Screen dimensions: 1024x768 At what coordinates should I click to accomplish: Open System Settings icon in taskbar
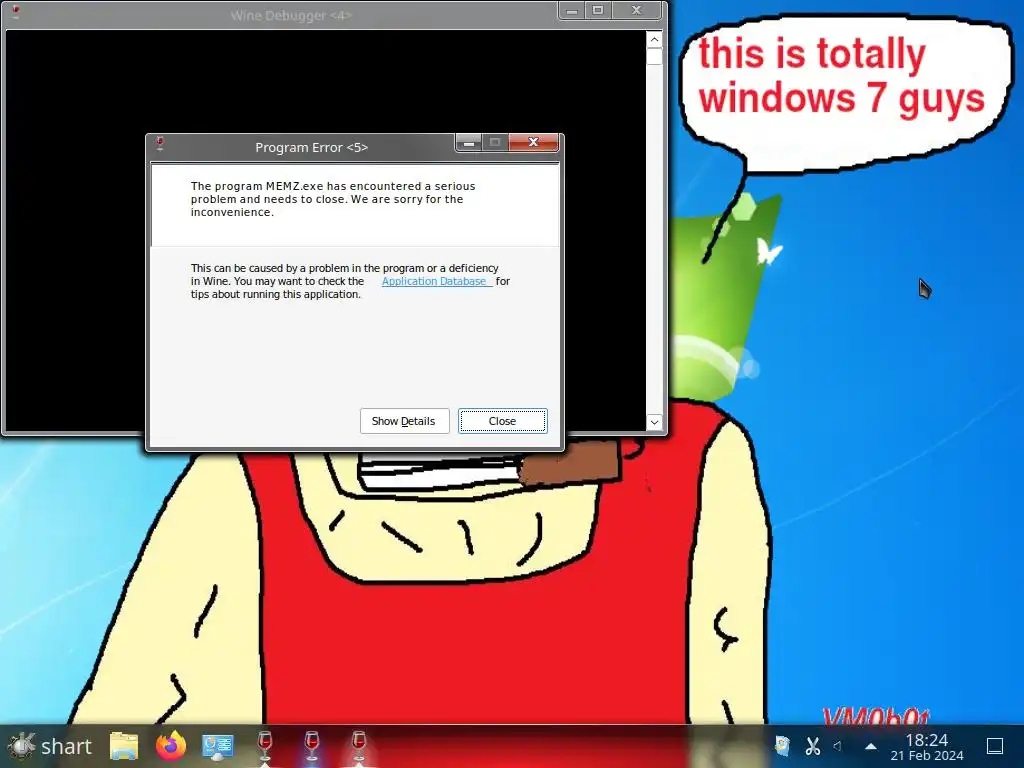coord(217,746)
